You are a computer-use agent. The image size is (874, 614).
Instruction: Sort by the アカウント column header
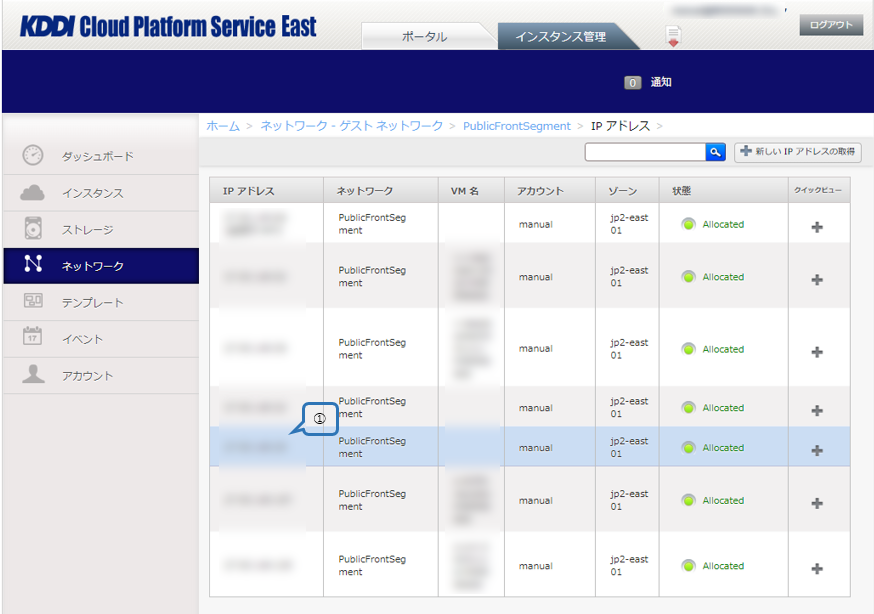[x=550, y=191]
